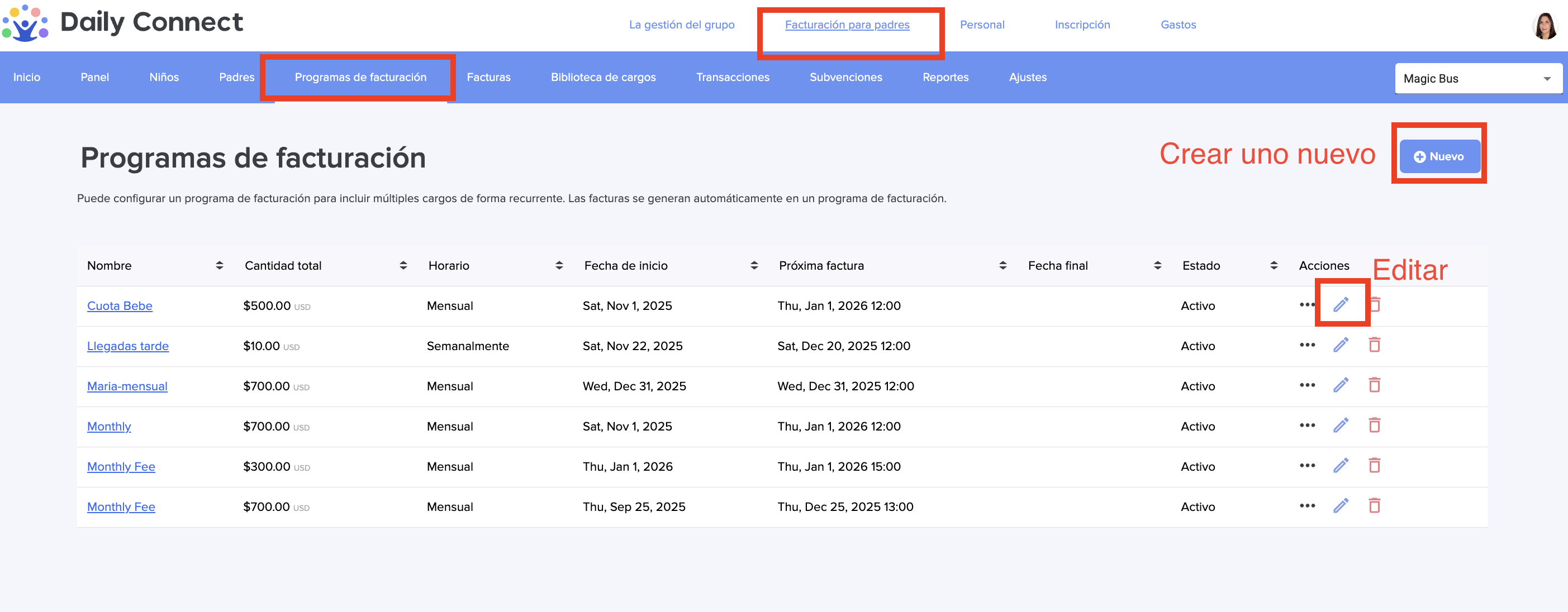Delete the Llegadas tarde program via trash icon
The height and width of the screenshot is (612, 1568).
click(x=1374, y=345)
